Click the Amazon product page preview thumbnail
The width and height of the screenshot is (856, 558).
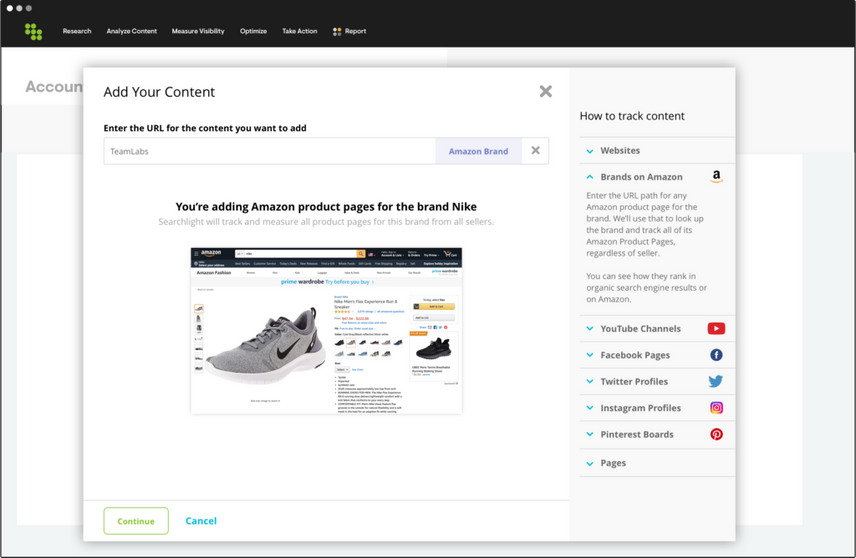[x=326, y=330]
